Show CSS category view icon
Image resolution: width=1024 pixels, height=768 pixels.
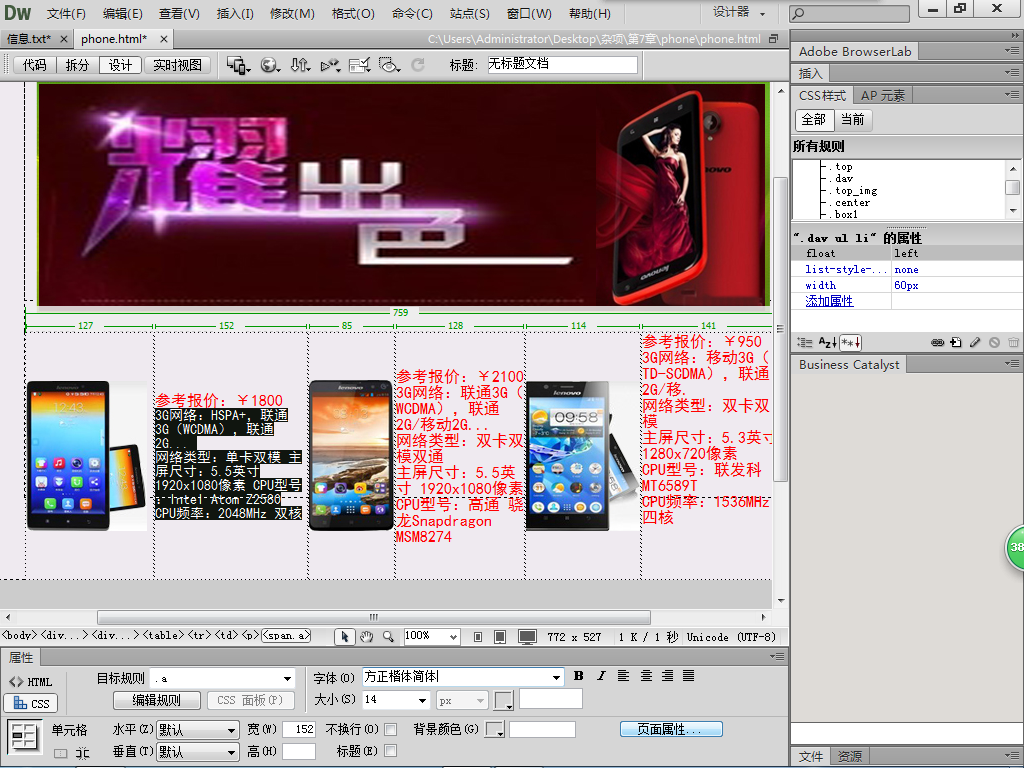pyautogui.click(x=805, y=342)
